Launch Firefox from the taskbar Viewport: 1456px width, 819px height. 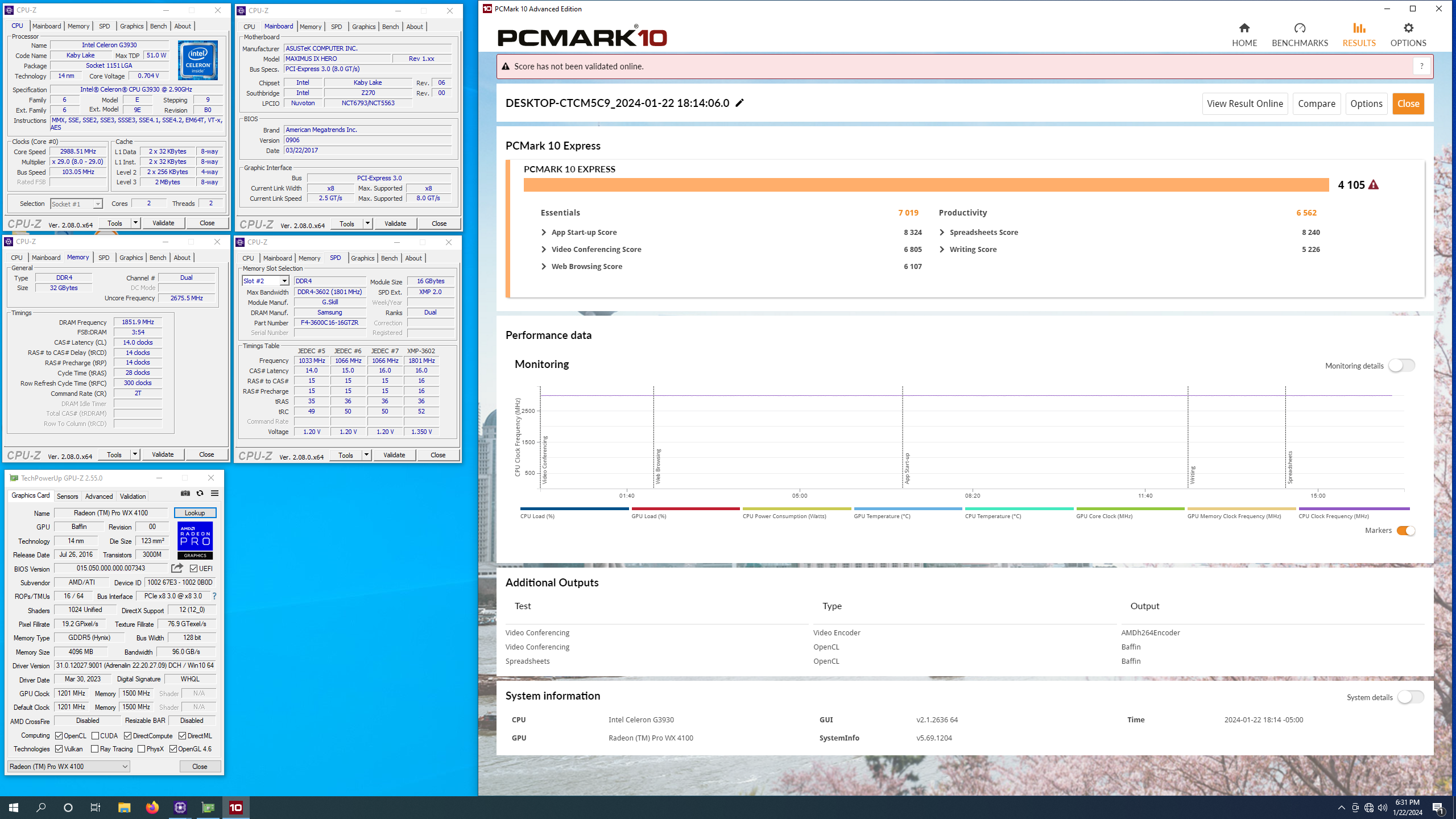pyautogui.click(x=152, y=808)
